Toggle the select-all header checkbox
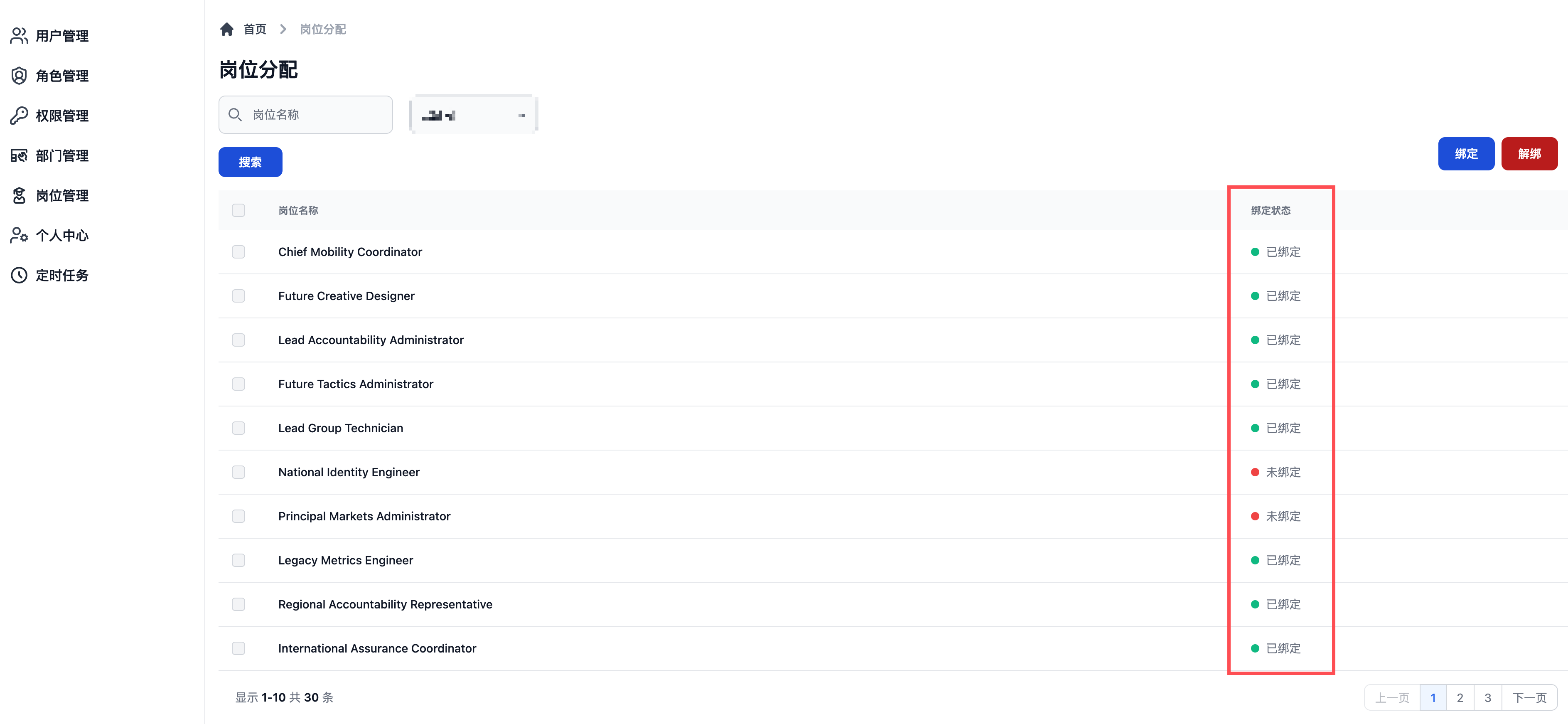 click(238, 210)
